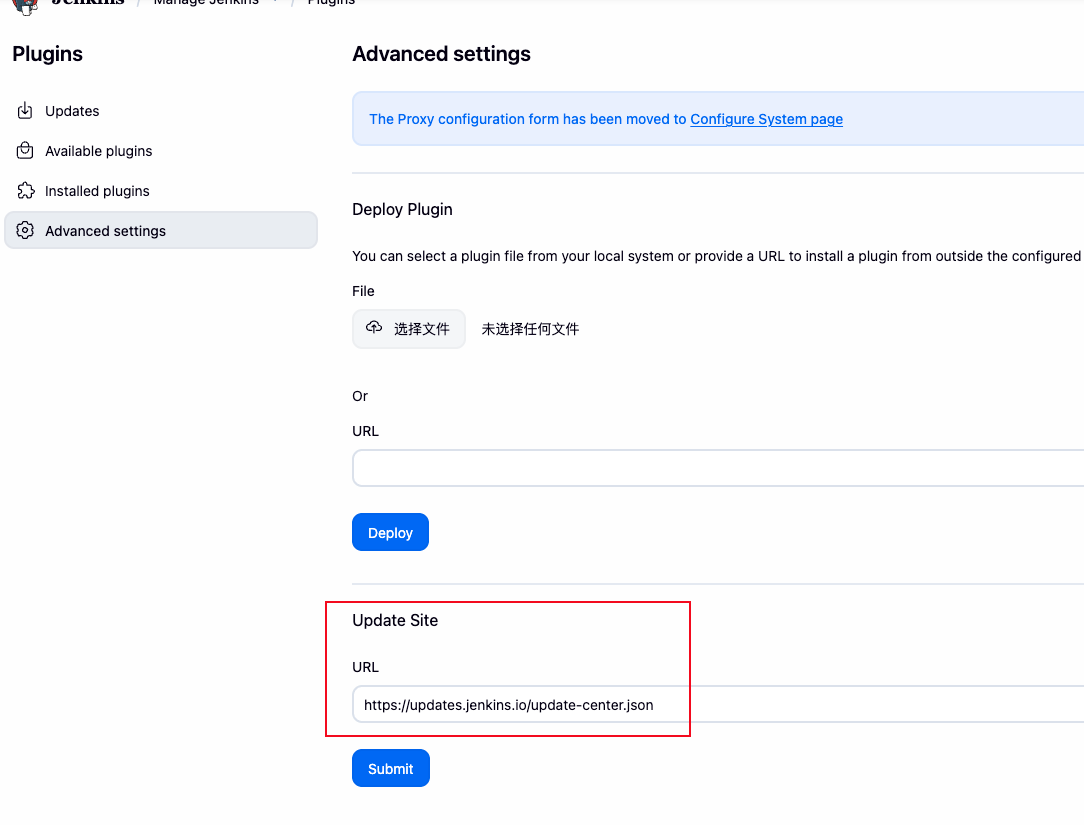This screenshot has width=1084, height=825.
Task: Click the cloud upload icon in file chooser
Action: point(374,328)
